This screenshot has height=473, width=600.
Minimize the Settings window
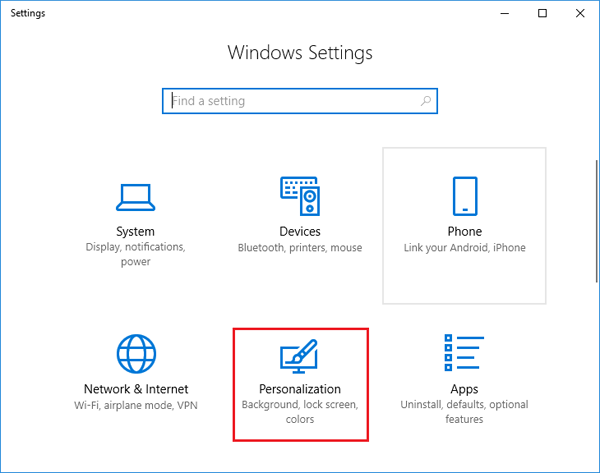pos(505,13)
